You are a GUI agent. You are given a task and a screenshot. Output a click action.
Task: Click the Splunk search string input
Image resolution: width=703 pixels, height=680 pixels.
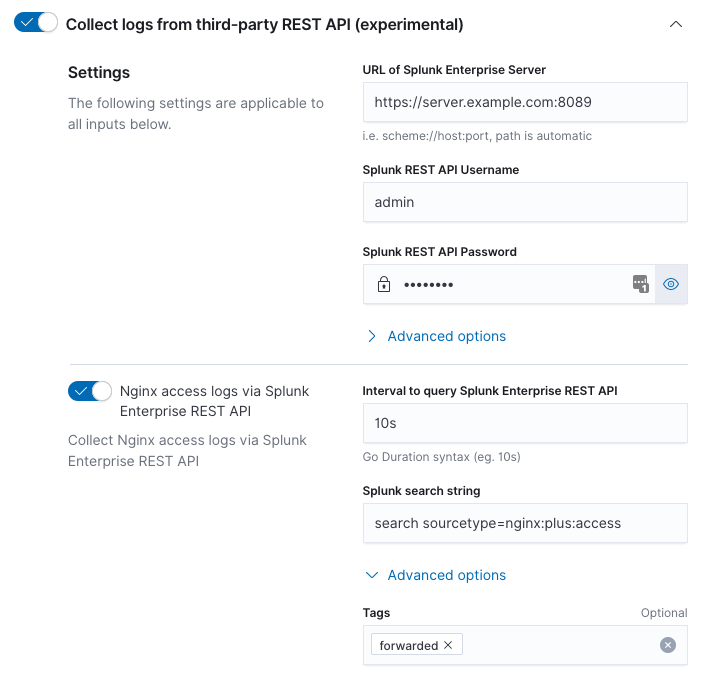pos(525,523)
